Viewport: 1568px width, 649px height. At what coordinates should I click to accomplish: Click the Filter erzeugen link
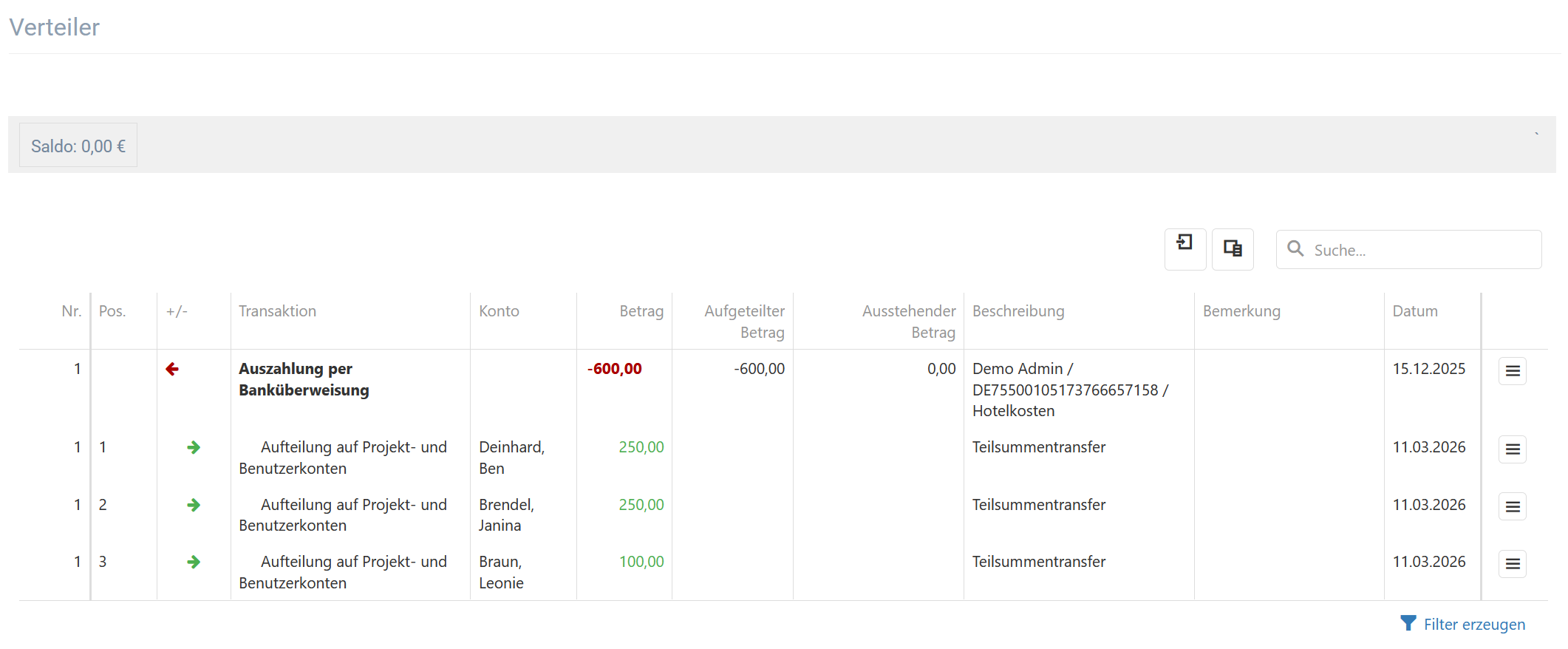pos(1473,625)
